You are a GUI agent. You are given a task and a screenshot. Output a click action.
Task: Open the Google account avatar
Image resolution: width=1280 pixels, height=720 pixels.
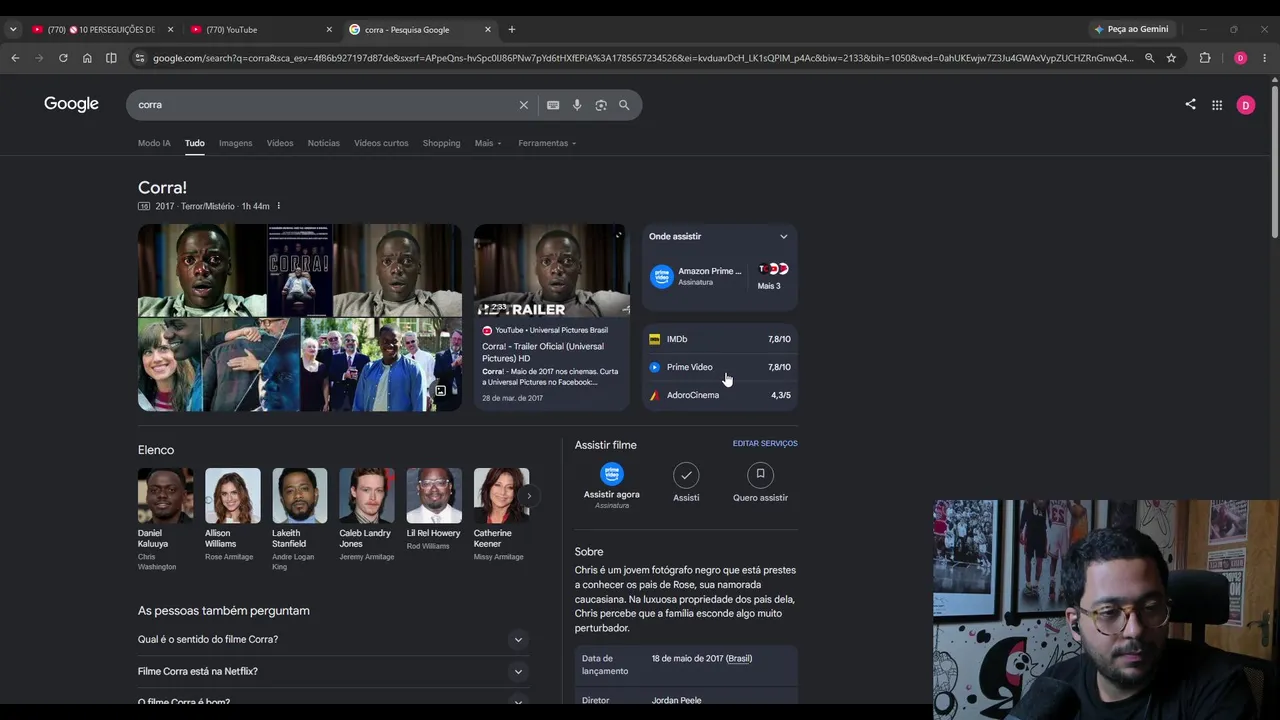(x=1246, y=105)
